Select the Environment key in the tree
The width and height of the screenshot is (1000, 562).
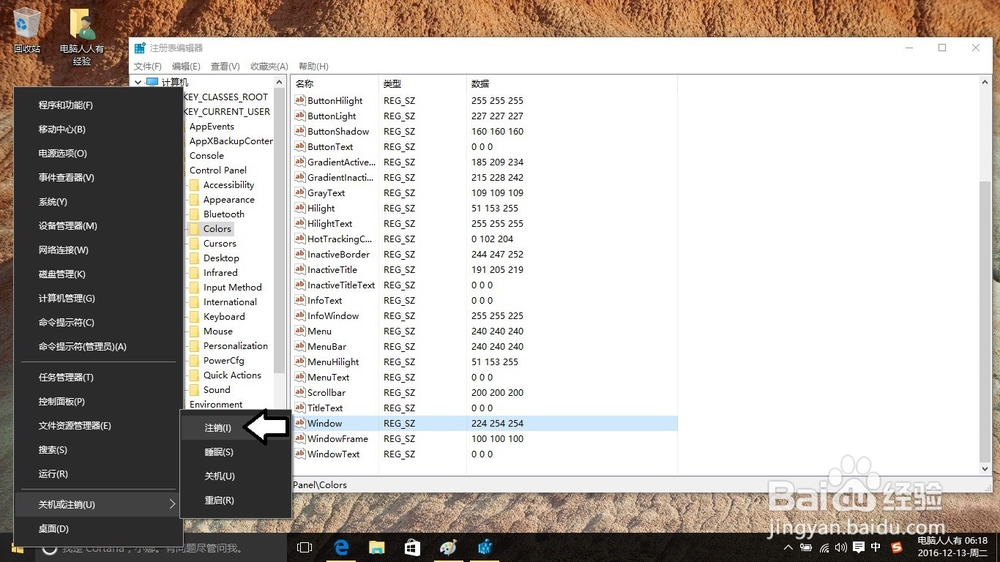pyautogui.click(x=216, y=404)
